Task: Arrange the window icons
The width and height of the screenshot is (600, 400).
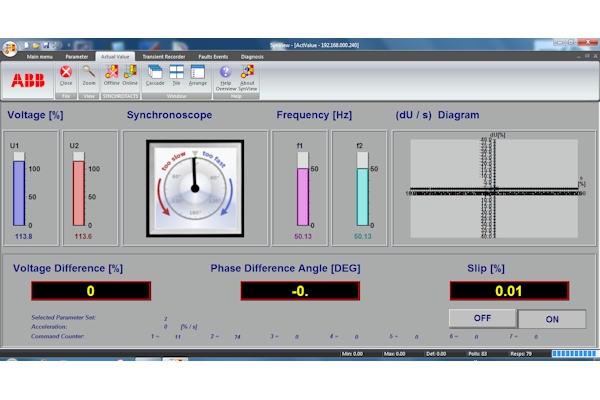Action: click(197, 74)
